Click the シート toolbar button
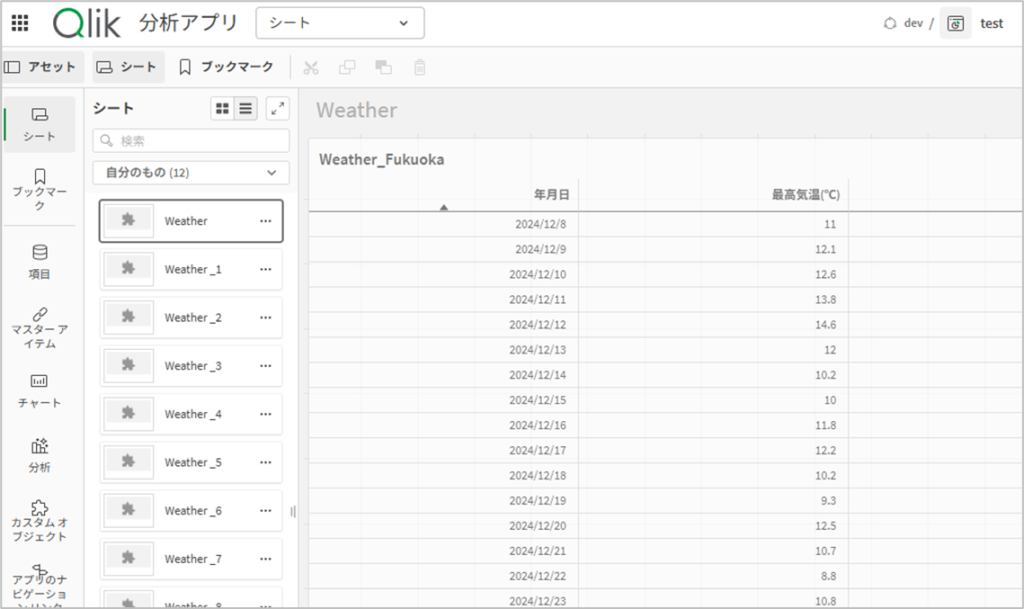 pos(128,67)
